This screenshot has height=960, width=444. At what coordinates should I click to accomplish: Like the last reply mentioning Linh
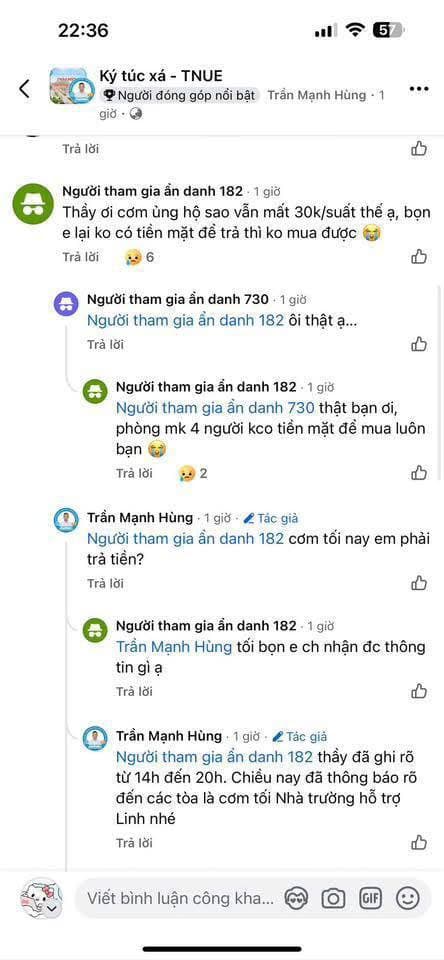pyautogui.click(x=419, y=842)
